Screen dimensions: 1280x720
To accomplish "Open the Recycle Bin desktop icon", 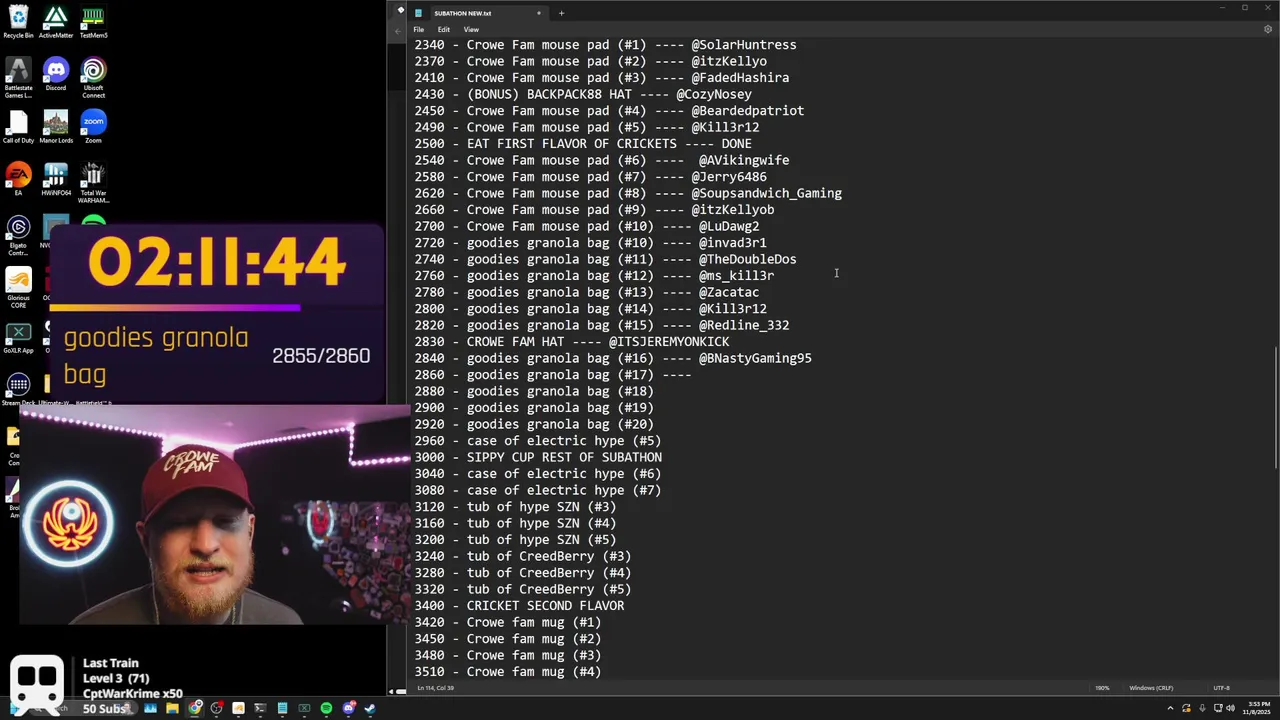I will coord(18,21).
